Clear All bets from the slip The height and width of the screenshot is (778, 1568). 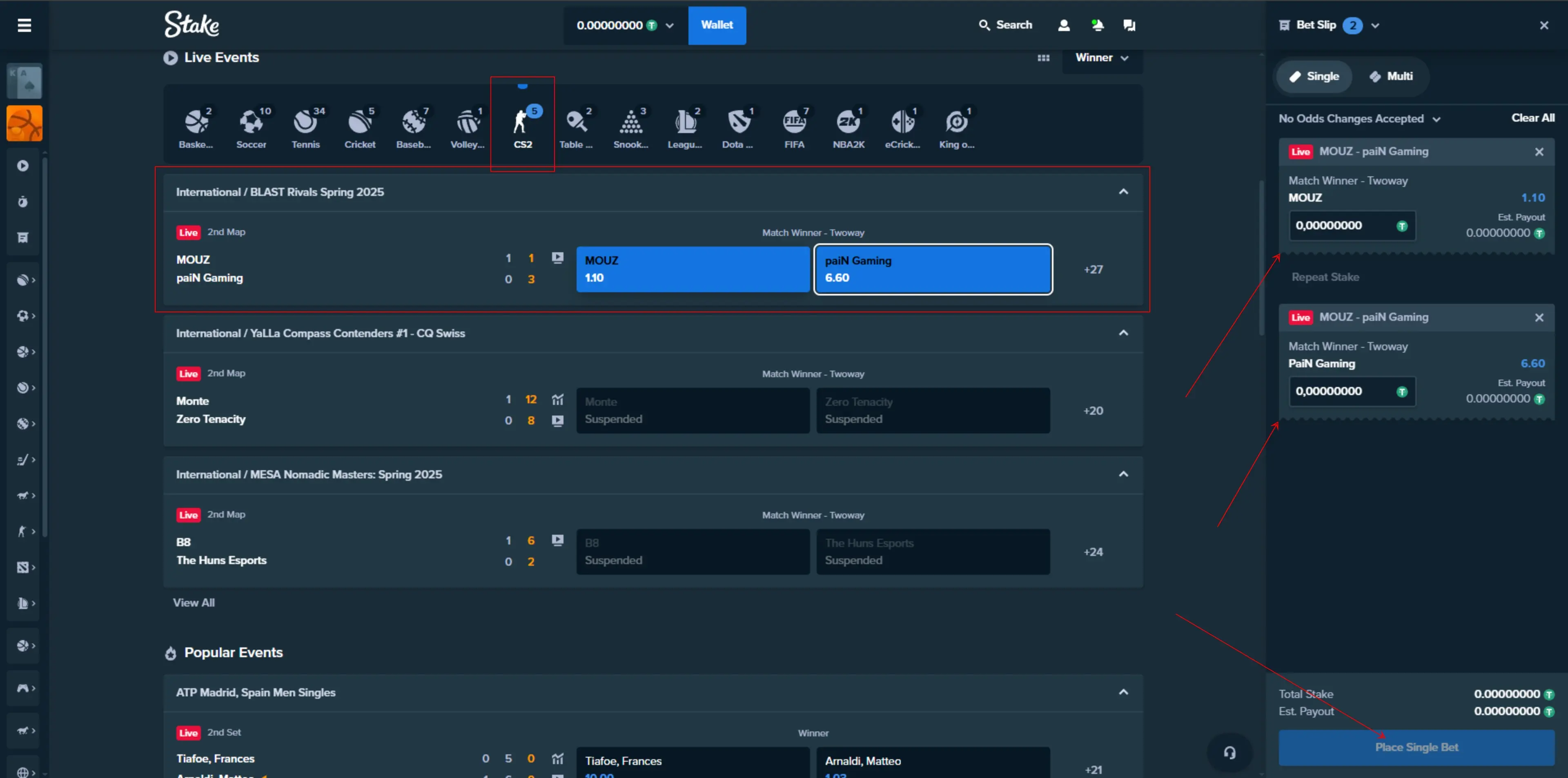pyautogui.click(x=1533, y=118)
